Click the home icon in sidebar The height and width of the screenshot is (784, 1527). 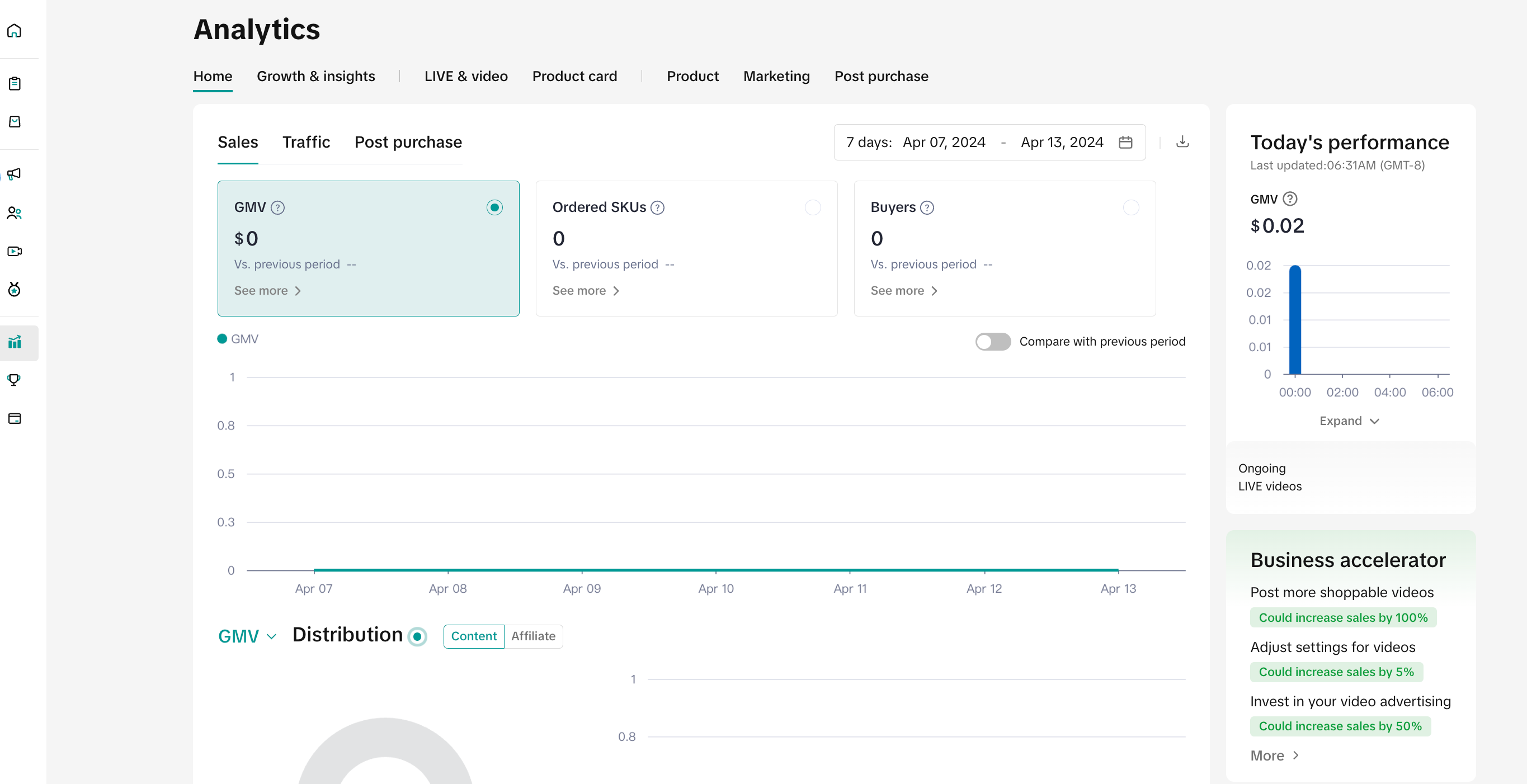click(x=14, y=31)
